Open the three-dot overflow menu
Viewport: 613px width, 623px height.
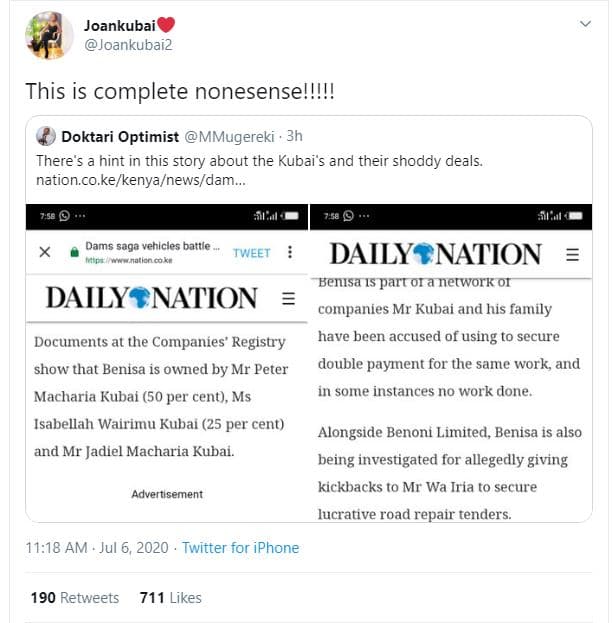(x=290, y=252)
